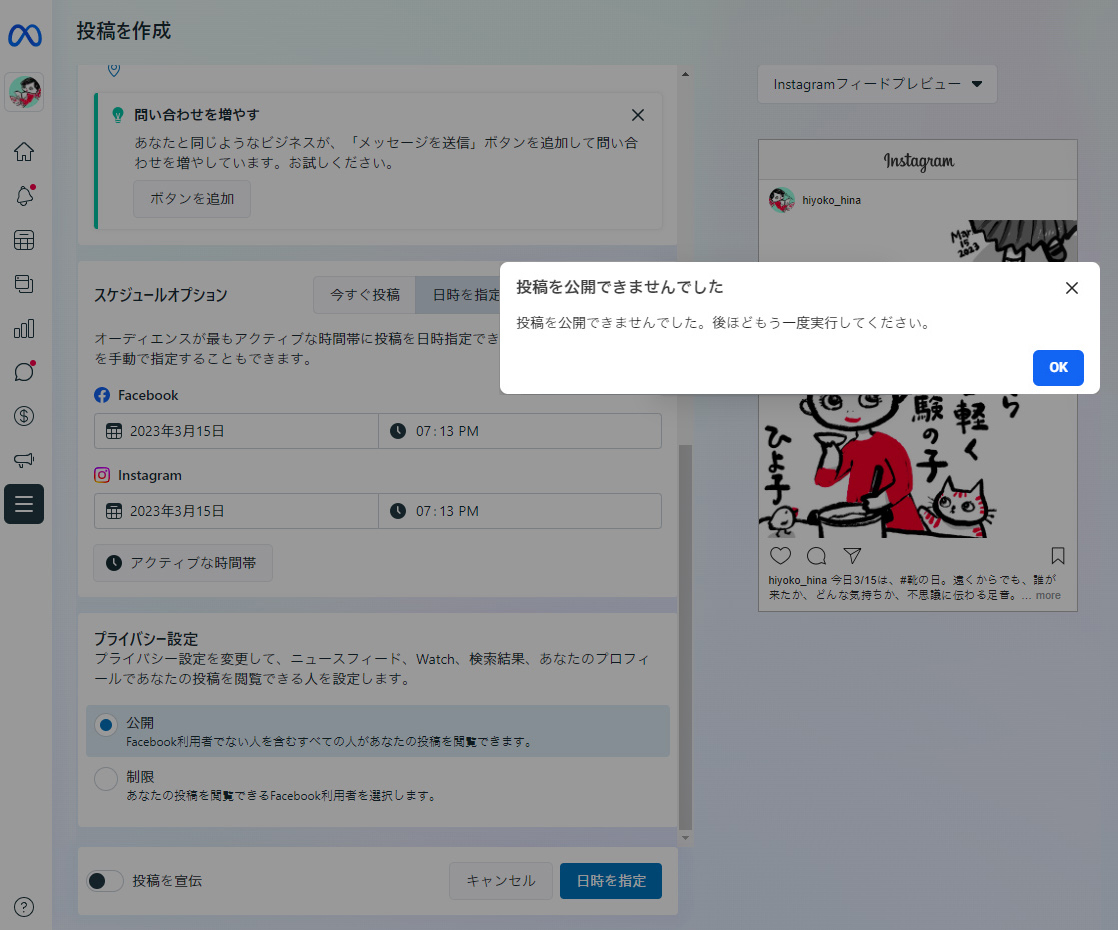Viewport: 1118px width, 930px height.
Task: Select the 公開 privacy radio button
Action: (x=106, y=725)
